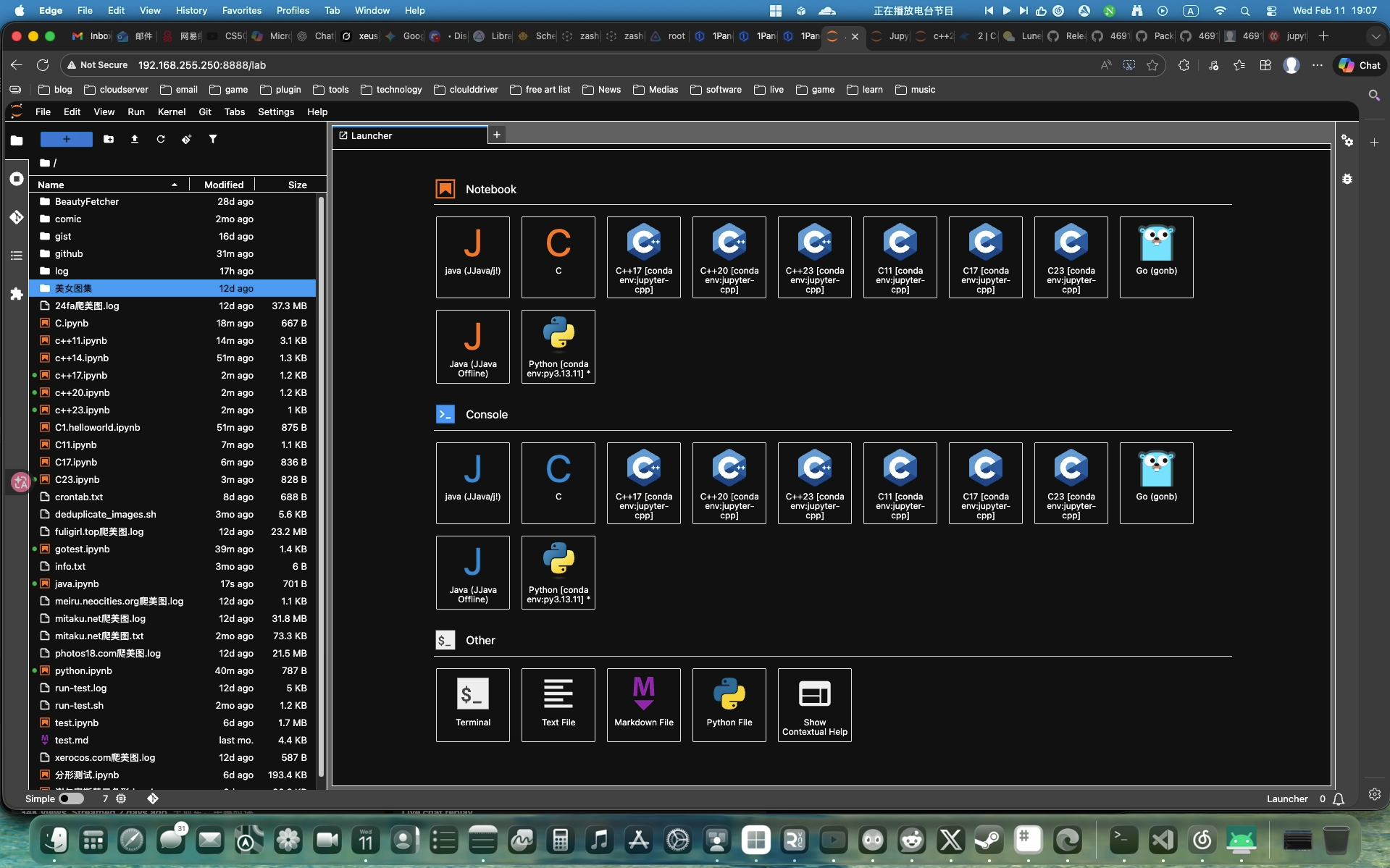1390x868 pixels.
Task: Start a new Terminal
Action: point(473,705)
